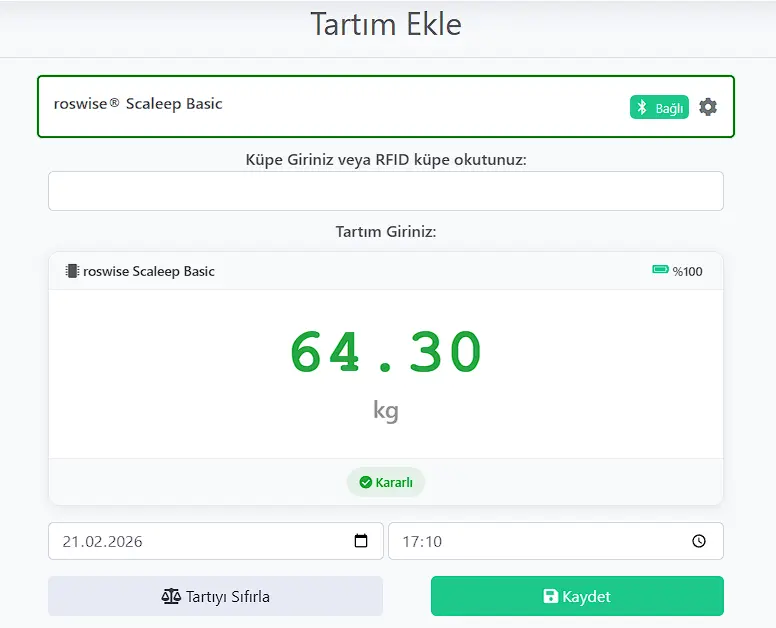776x628 pixels.
Task: Click the date field showing 21.02.2026
Action: 200,541
